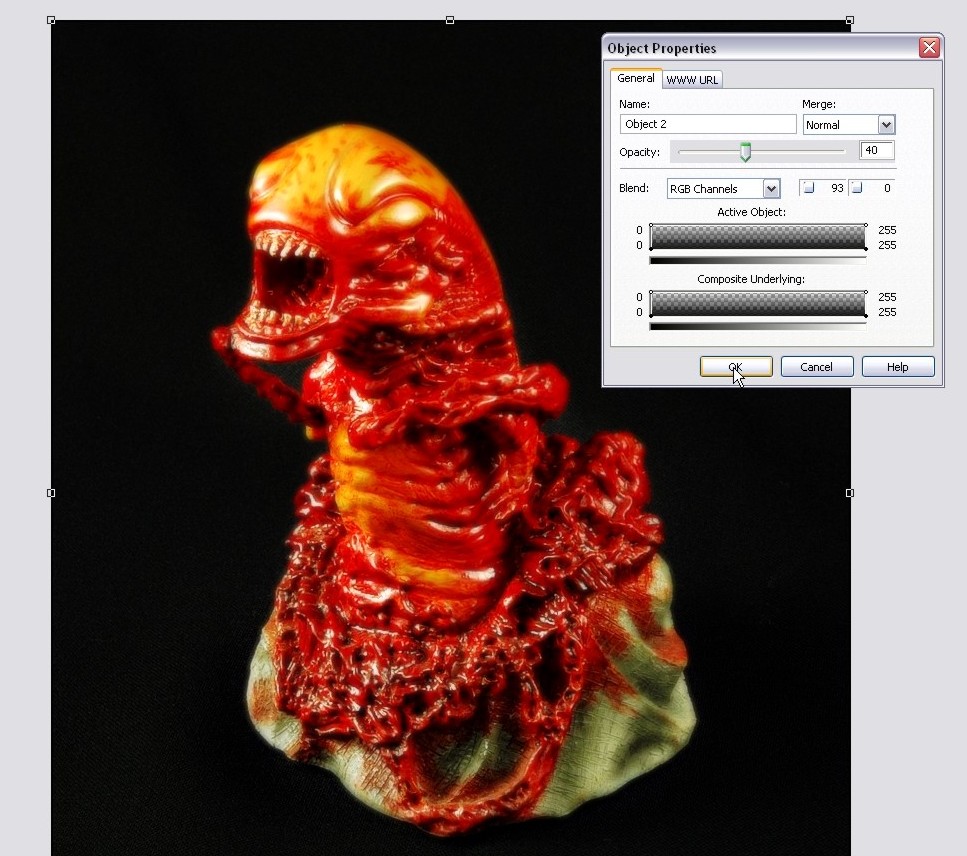
Task: Click the Name field containing Object 2
Action: pos(708,124)
